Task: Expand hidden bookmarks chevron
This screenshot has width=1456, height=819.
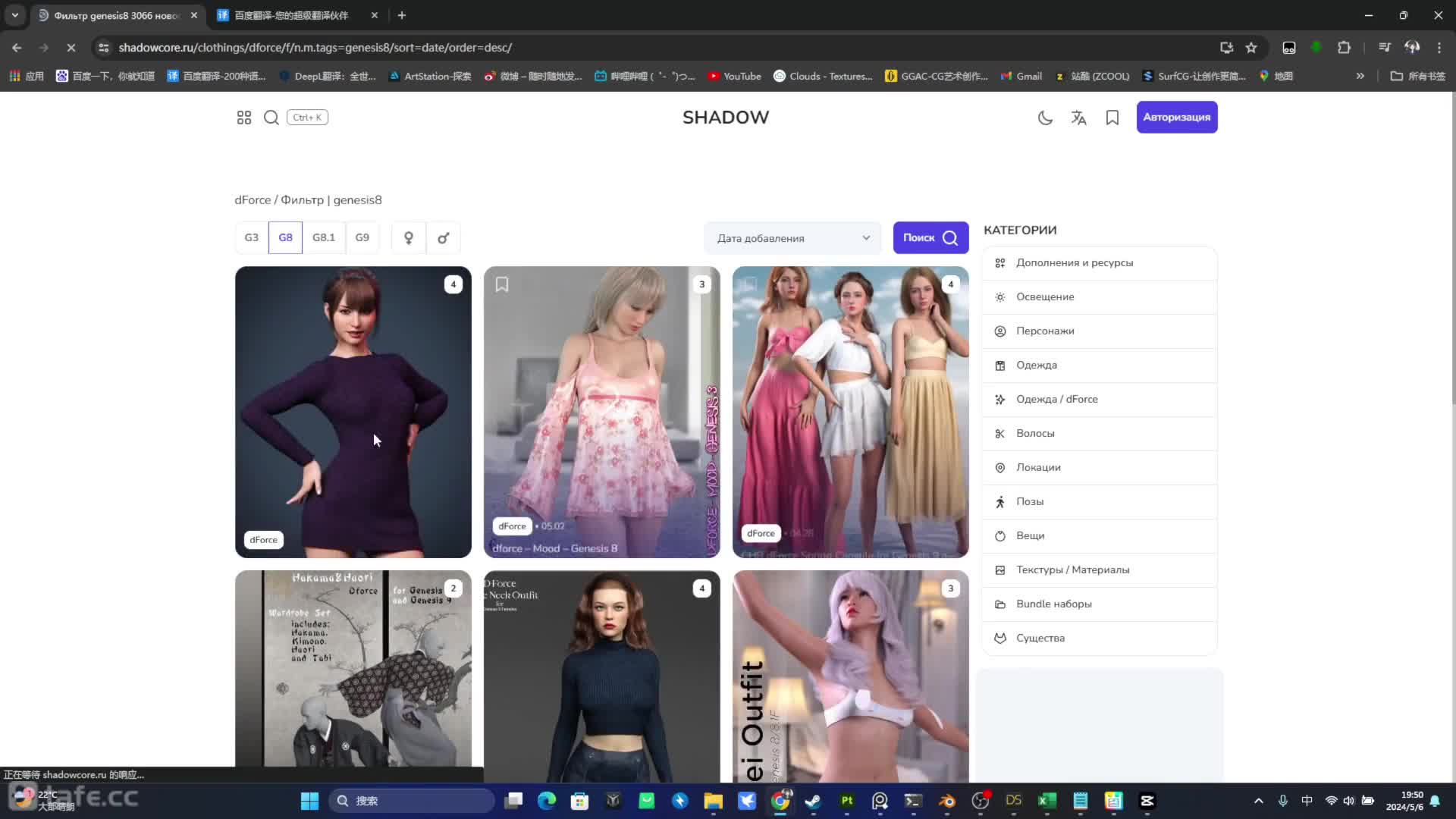Action: 1360,77
